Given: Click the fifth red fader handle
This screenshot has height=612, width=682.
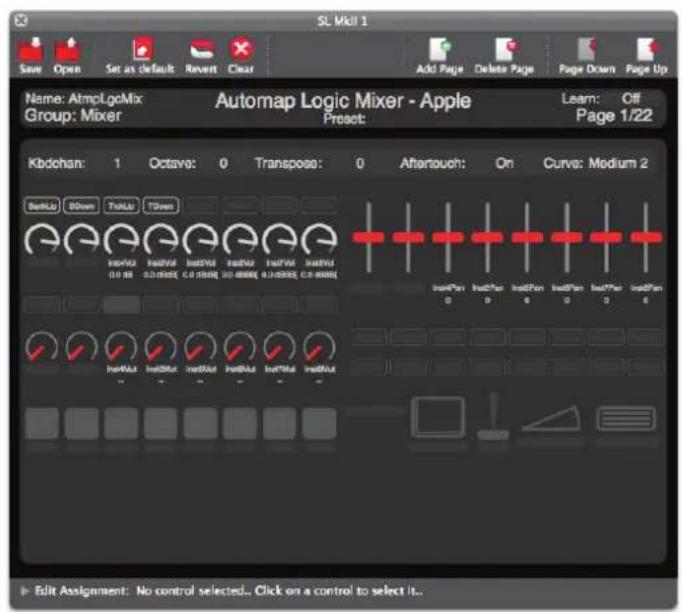Looking at the screenshot, I should click(527, 237).
